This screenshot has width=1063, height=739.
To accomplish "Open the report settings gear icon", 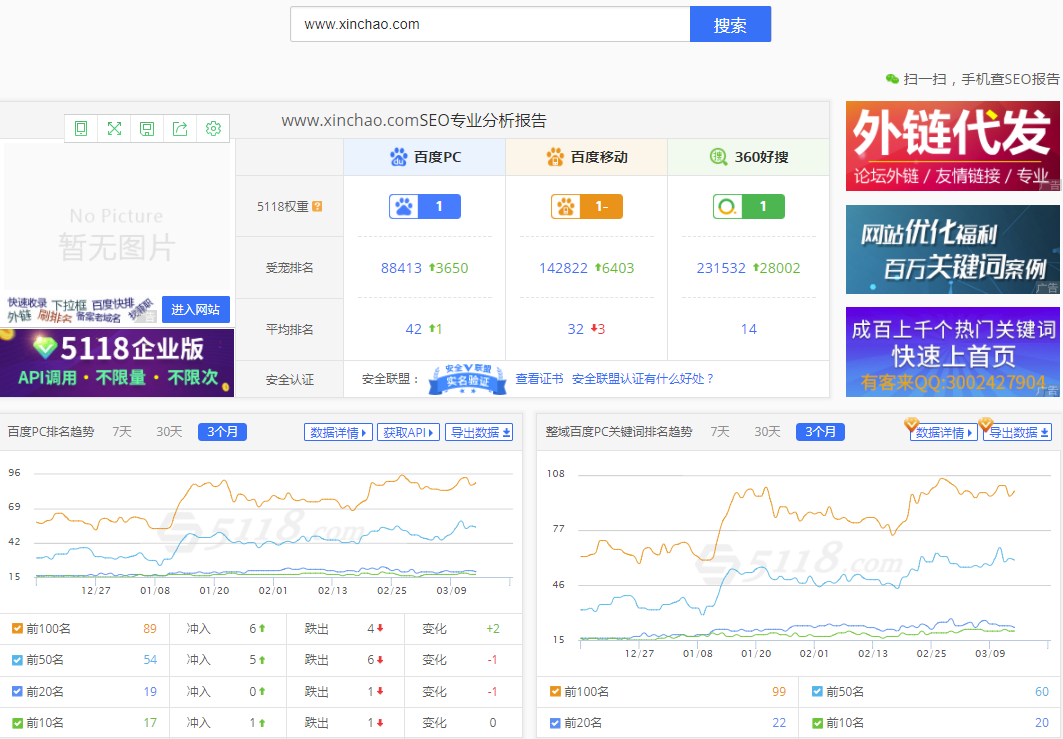I will pyautogui.click(x=212, y=128).
